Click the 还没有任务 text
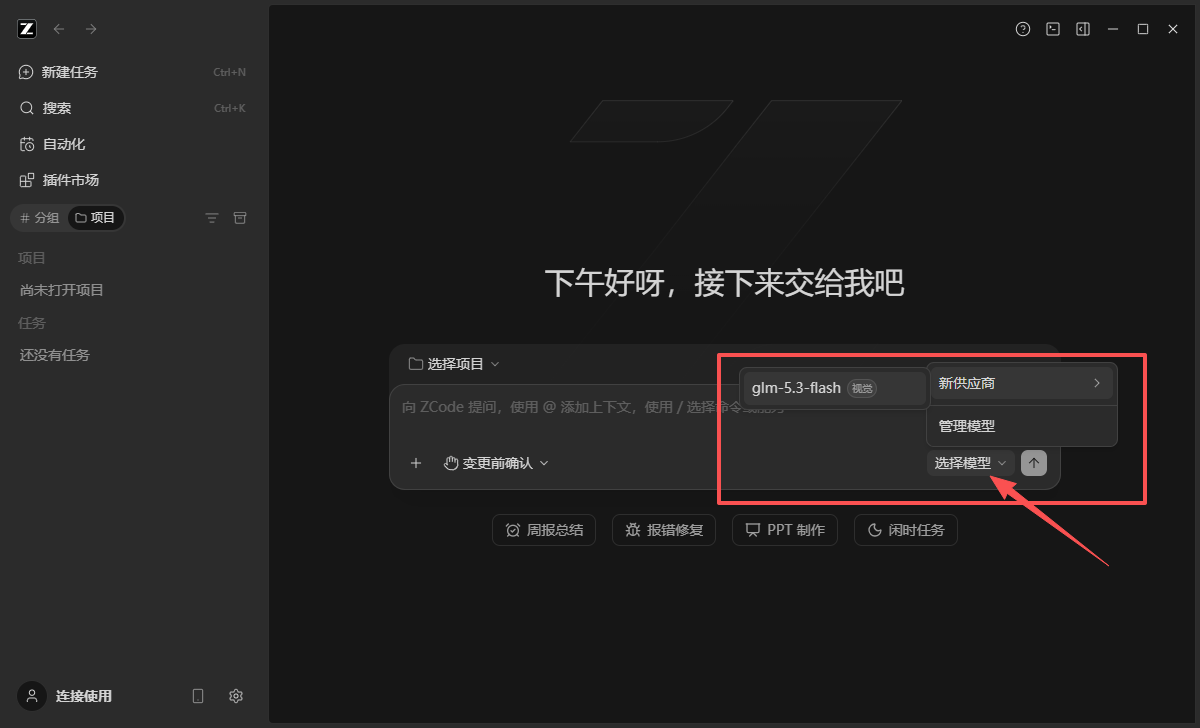 (x=55, y=355)
